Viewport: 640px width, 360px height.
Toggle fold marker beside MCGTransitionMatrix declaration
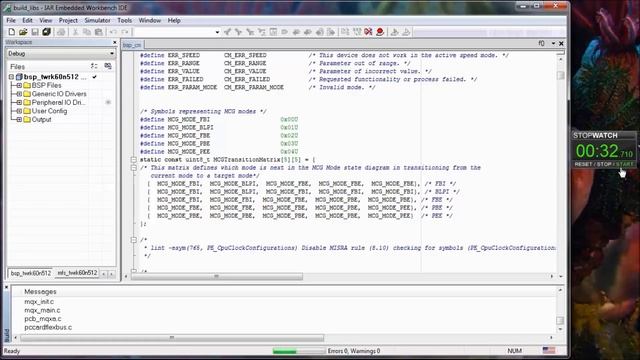point(133,160)
